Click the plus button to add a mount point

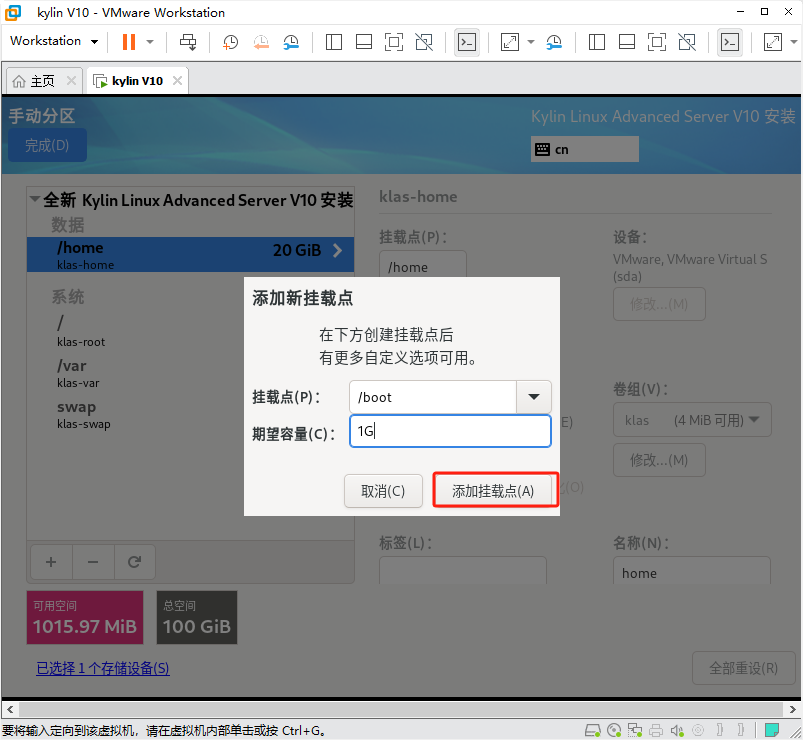(51, 562)
